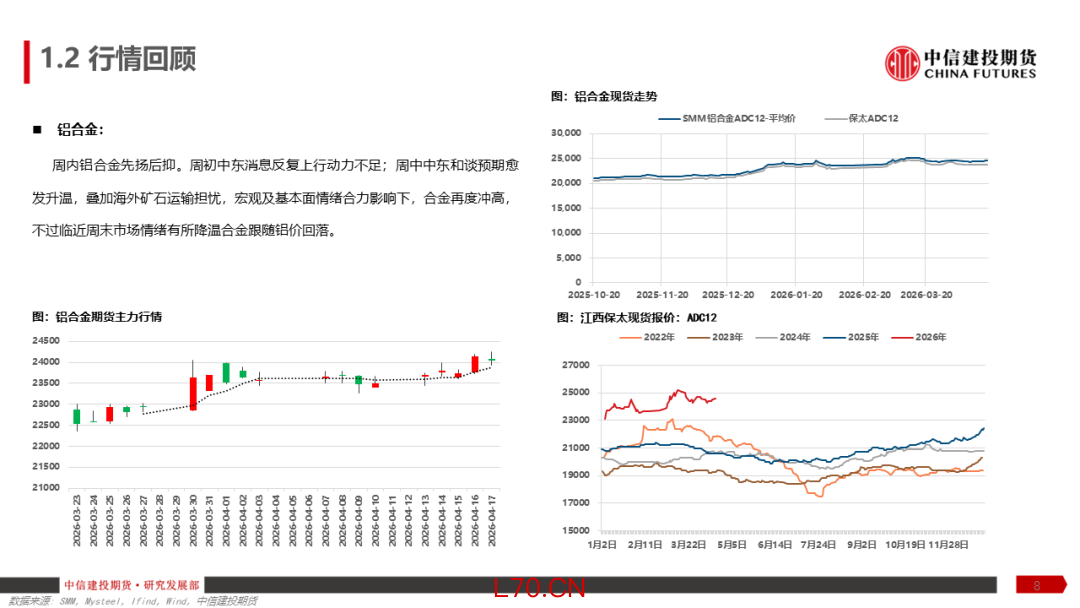
Task: Click the black square bullet before 铝合金
Action: [37, 130]
